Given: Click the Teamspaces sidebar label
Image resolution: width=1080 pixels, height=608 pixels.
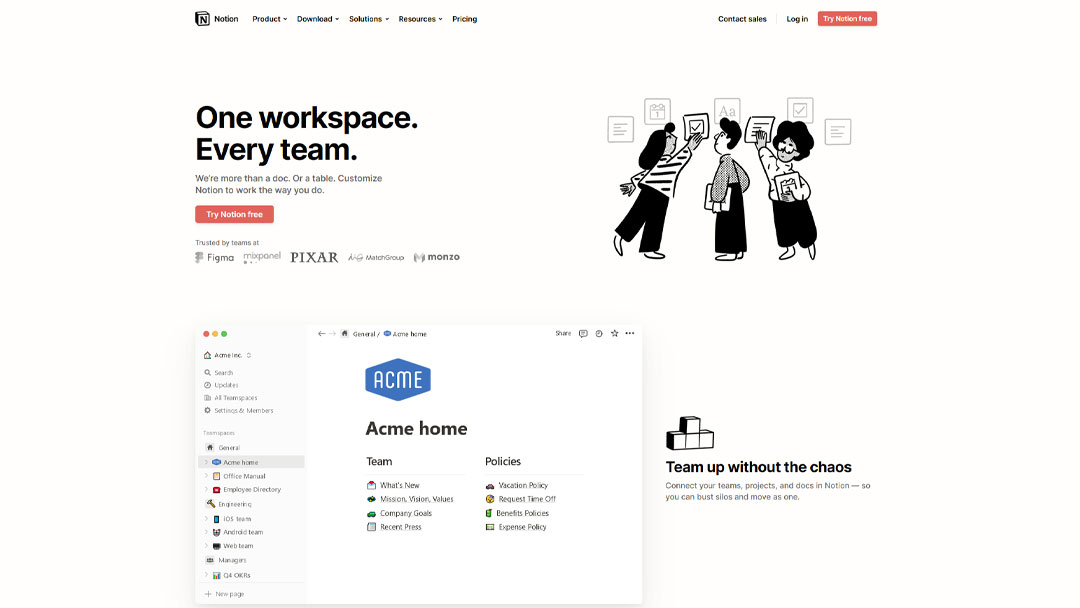Looking at the screenshot, I should (219, 433).
